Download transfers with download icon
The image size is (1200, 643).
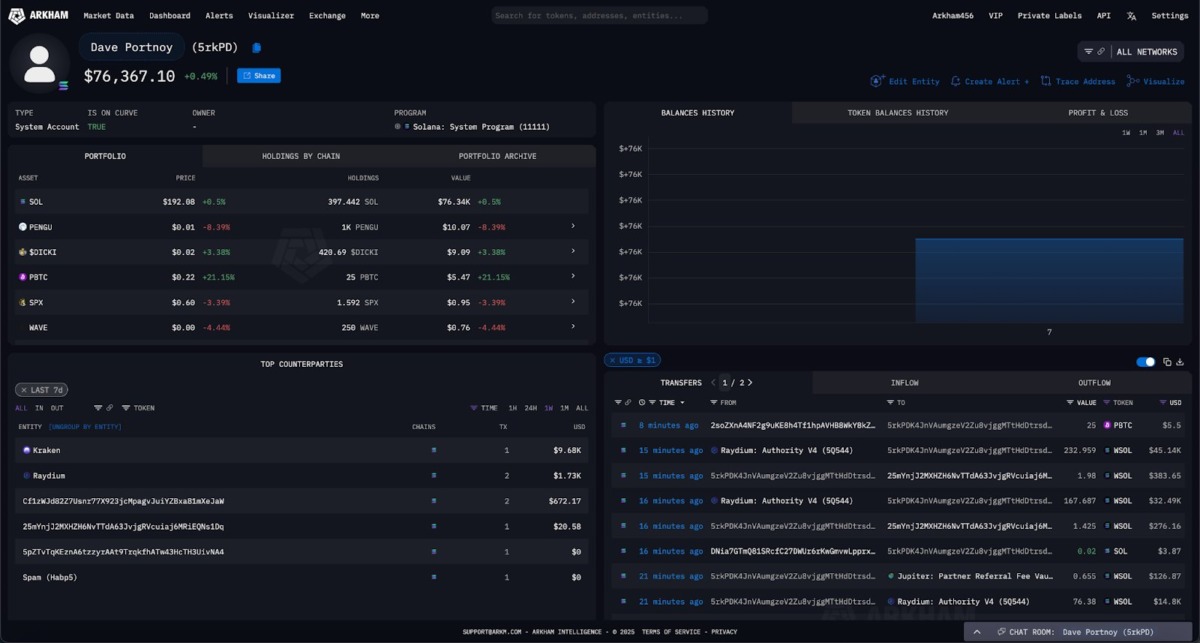click(1181, 362)
